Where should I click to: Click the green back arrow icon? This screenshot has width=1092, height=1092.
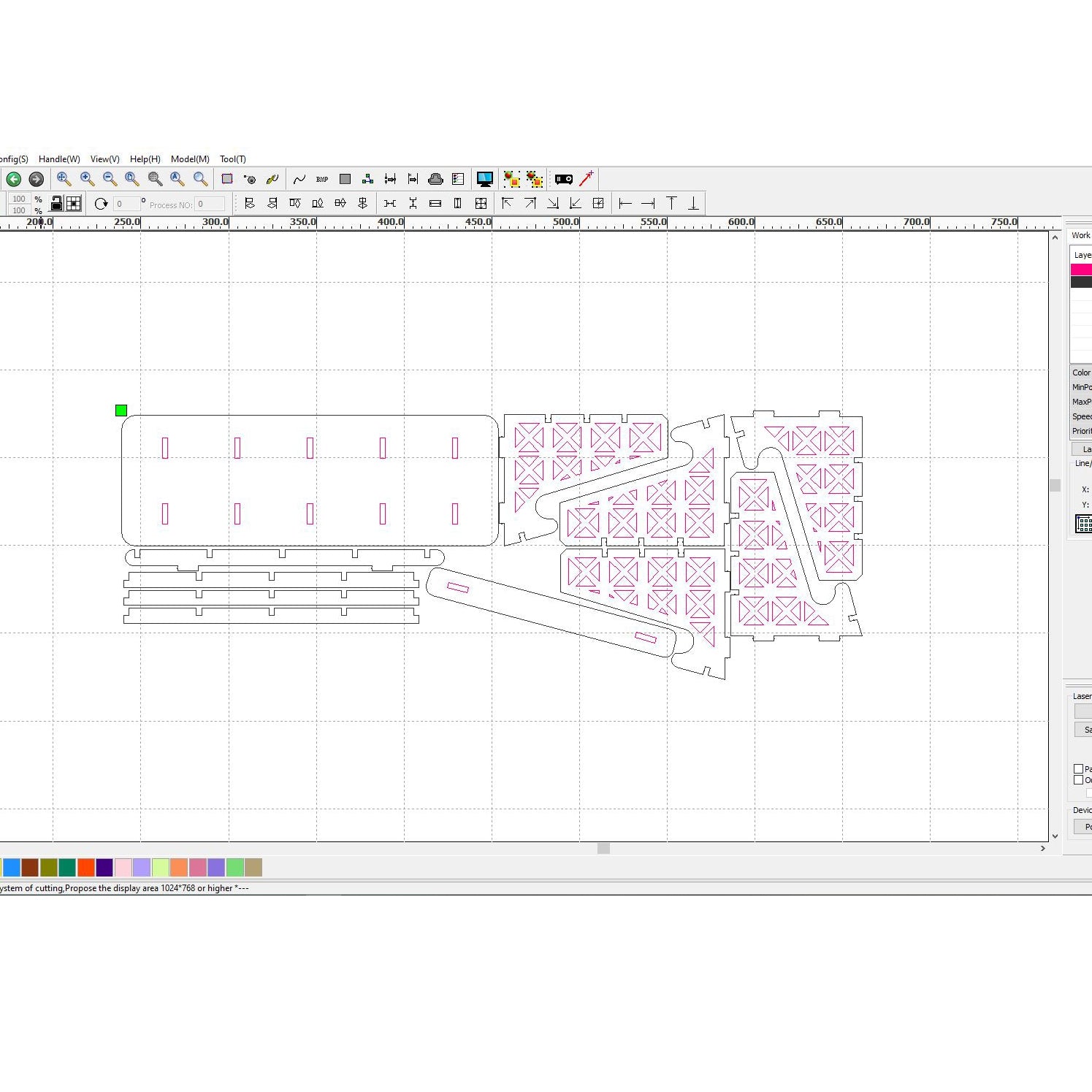tap(14, 179)
